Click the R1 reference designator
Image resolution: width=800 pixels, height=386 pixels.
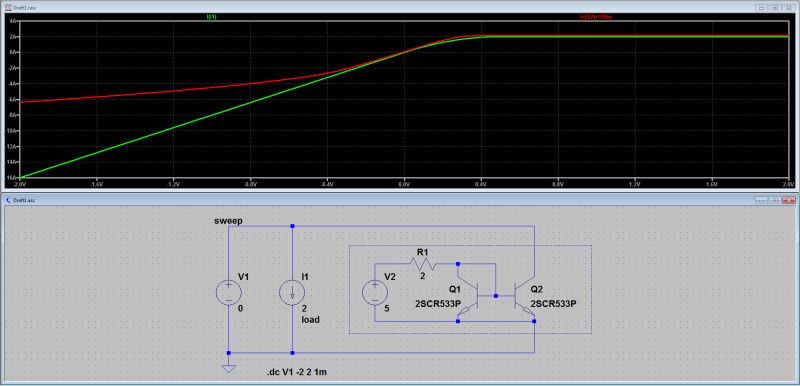(x=422, y=251)
